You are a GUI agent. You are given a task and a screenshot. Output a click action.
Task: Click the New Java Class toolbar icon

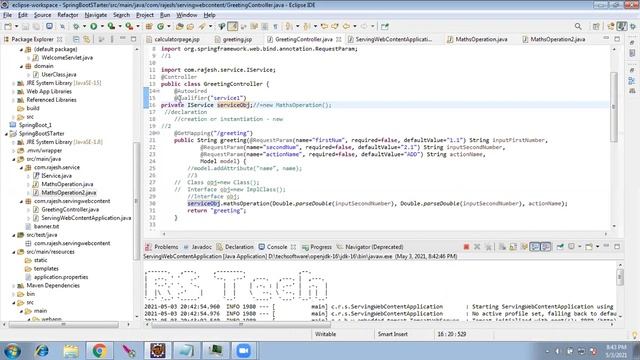click(x=160, y=27)
